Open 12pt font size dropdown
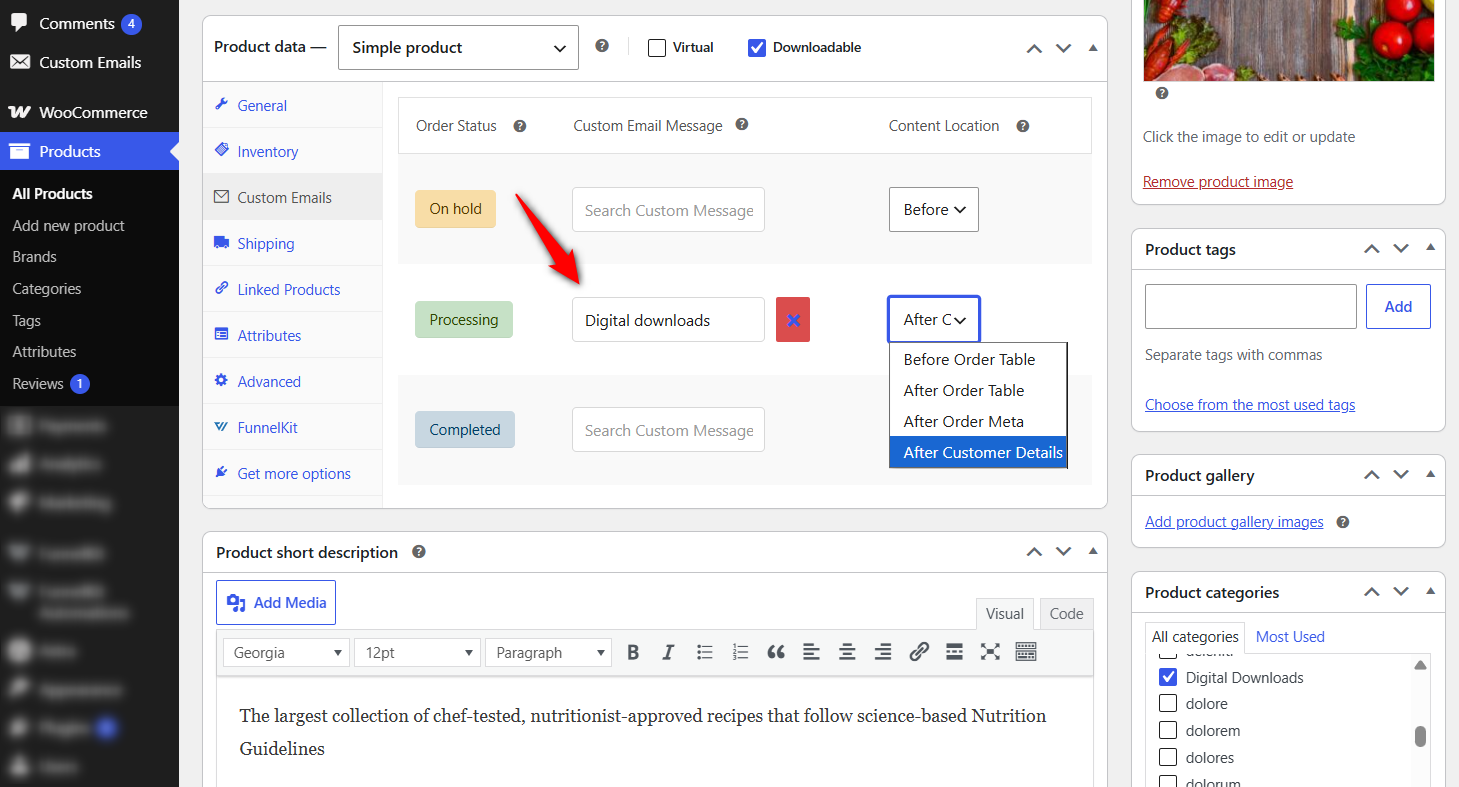The width and height of the screenshot is (1459, 787). point(417,653)
